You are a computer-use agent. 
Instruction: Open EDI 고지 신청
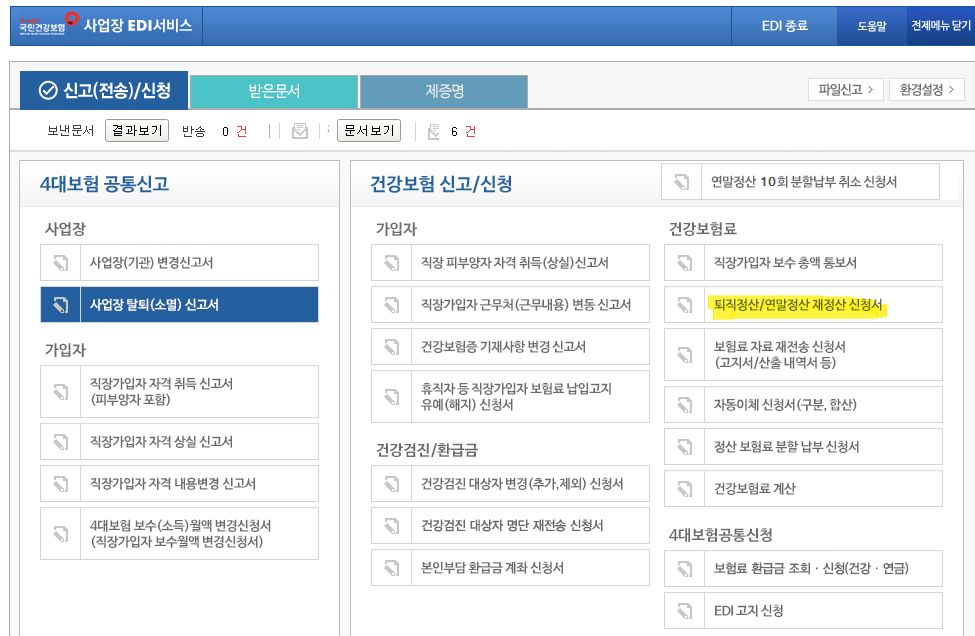(803, 611)
